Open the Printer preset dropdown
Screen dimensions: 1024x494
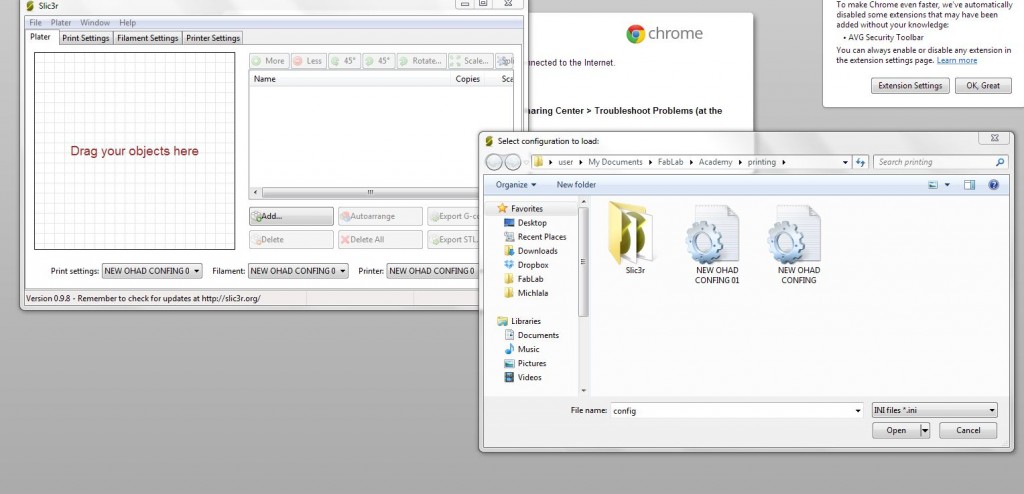coord(432,271)
